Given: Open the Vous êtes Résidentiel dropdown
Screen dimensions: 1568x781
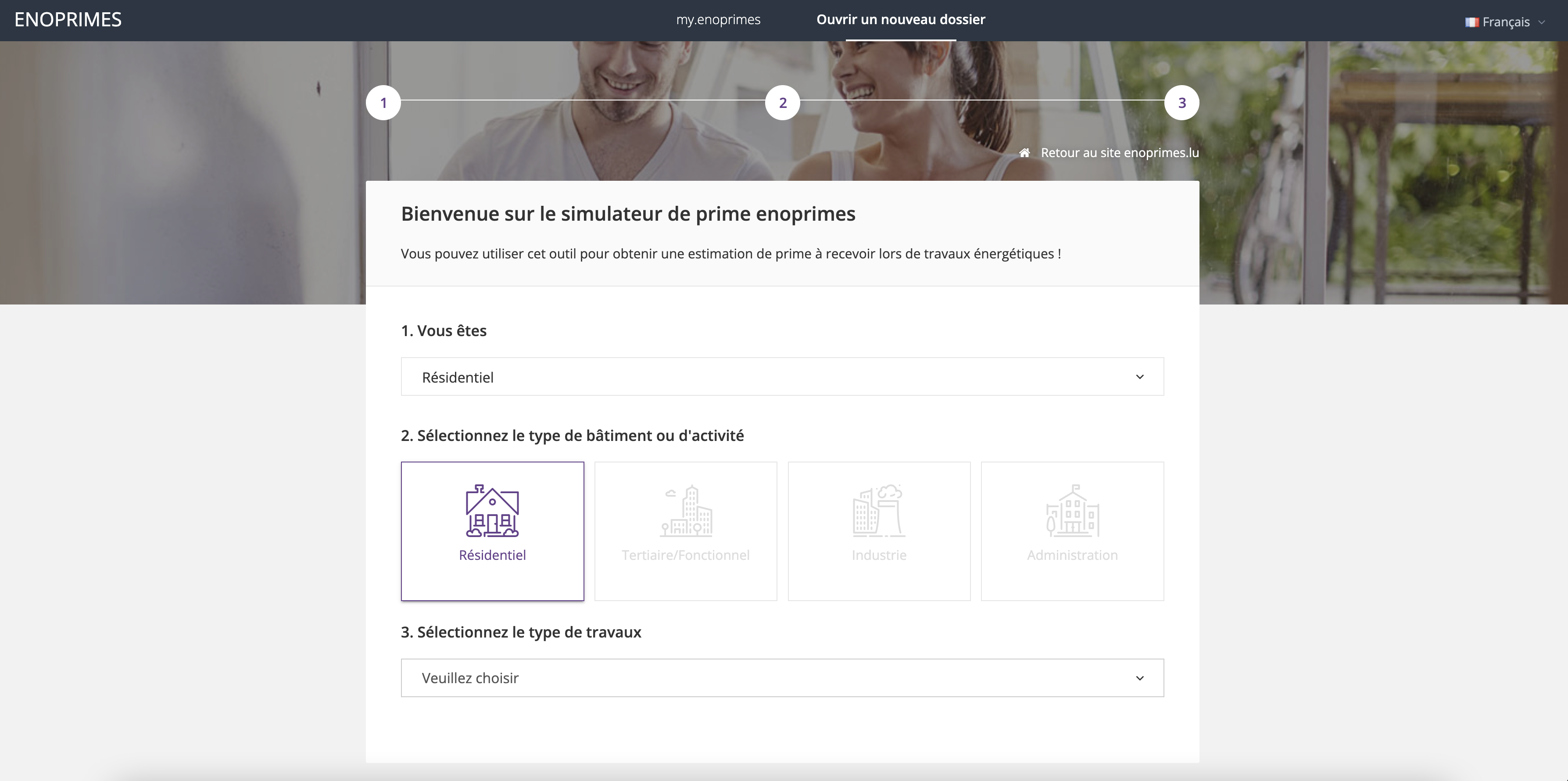Looking at the screenshot, I should [782, 377].
